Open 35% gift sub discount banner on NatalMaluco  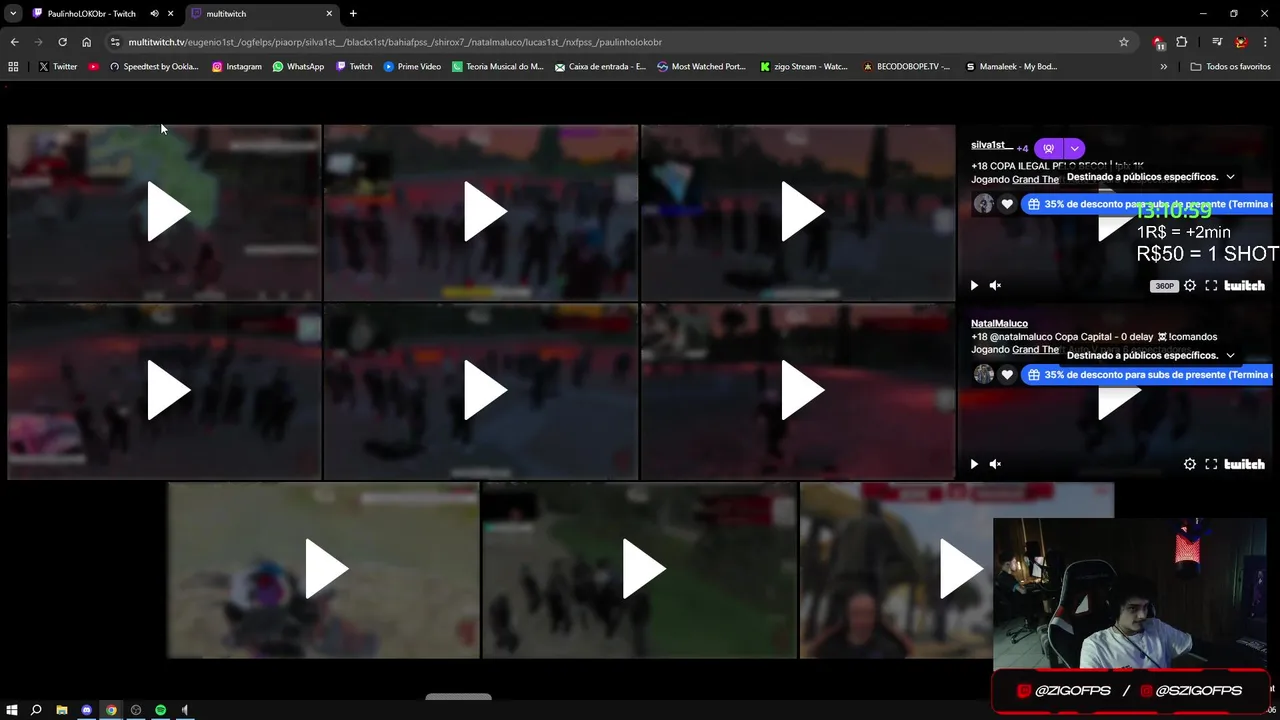coord(1148,374)
